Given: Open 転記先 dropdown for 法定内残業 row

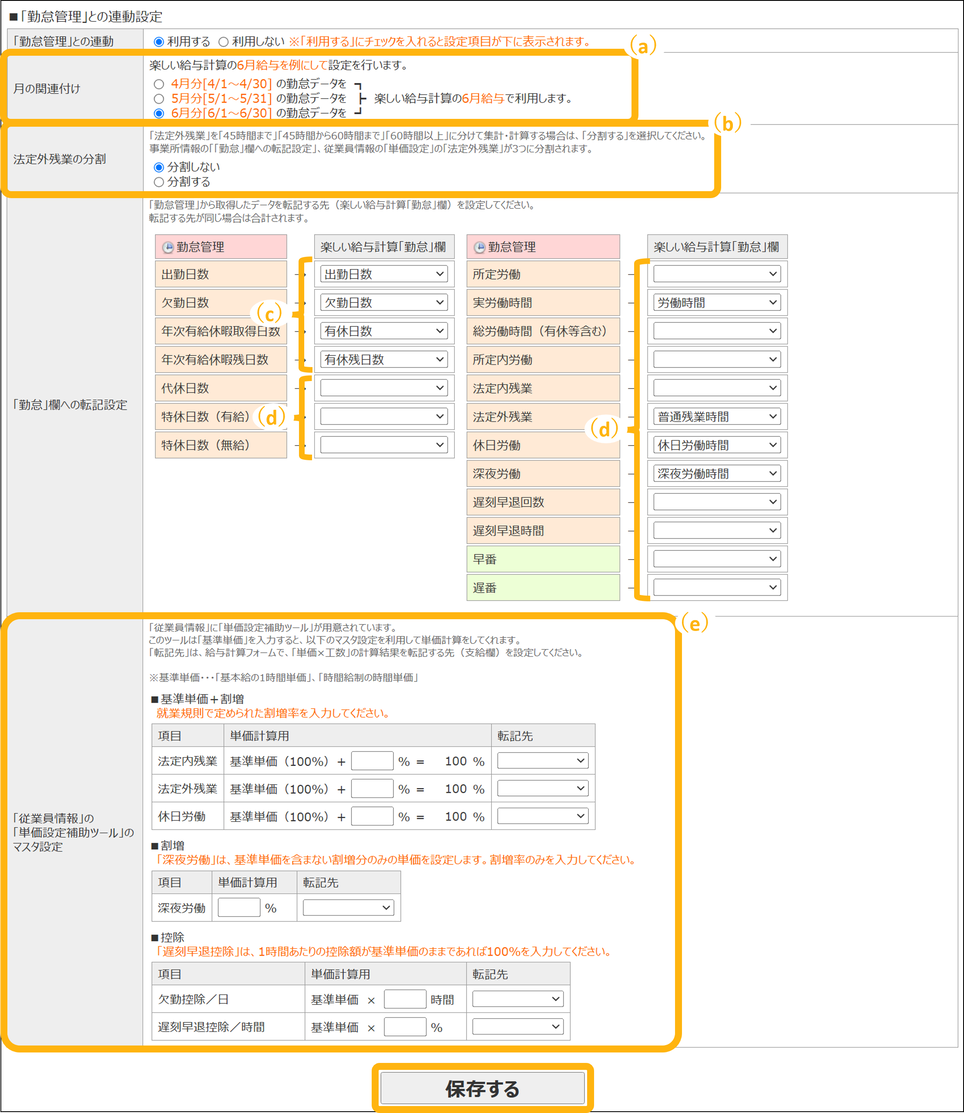Looking at the screenshot, I should coord(542,761).
